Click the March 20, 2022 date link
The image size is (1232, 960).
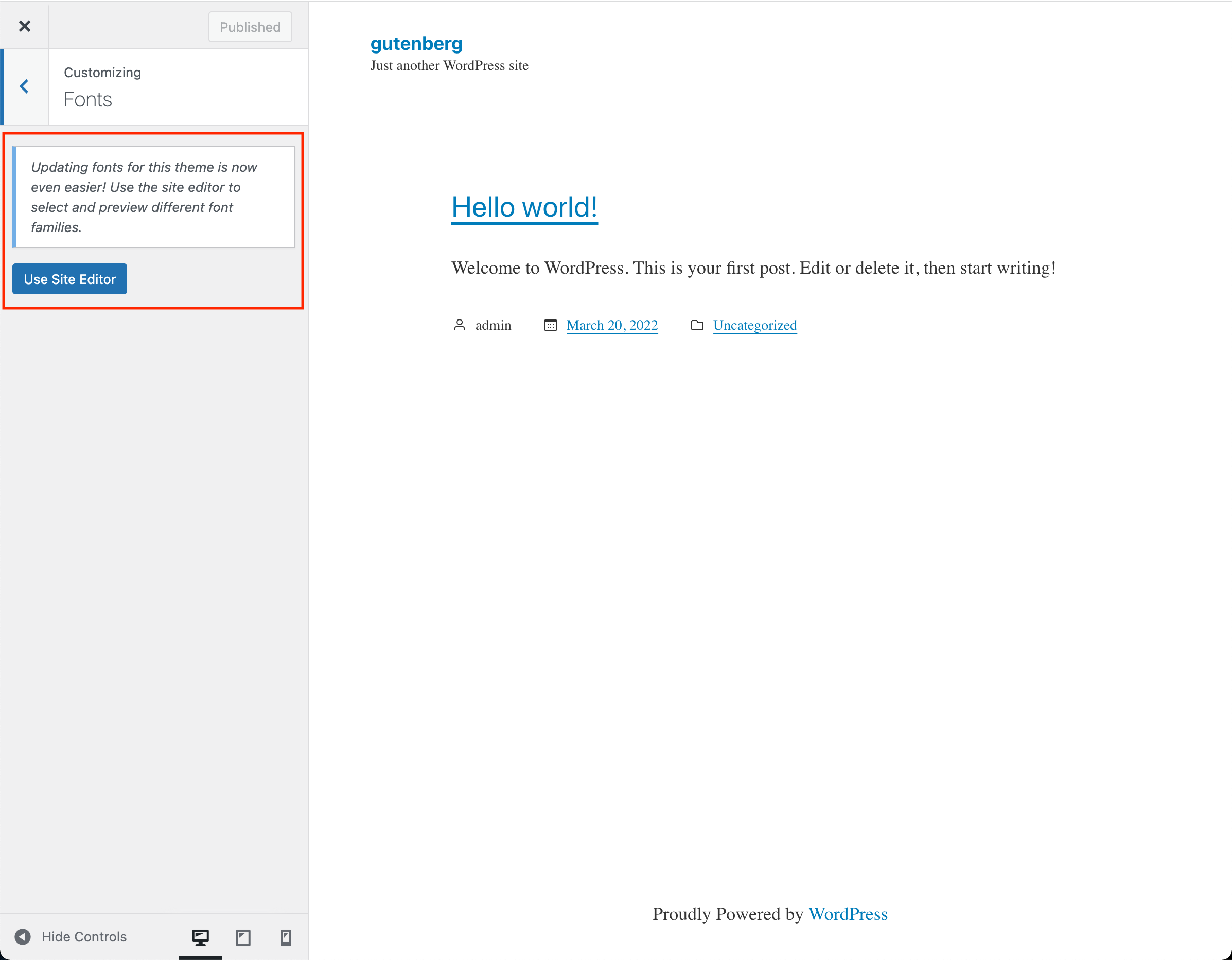[x=612, y=326]
